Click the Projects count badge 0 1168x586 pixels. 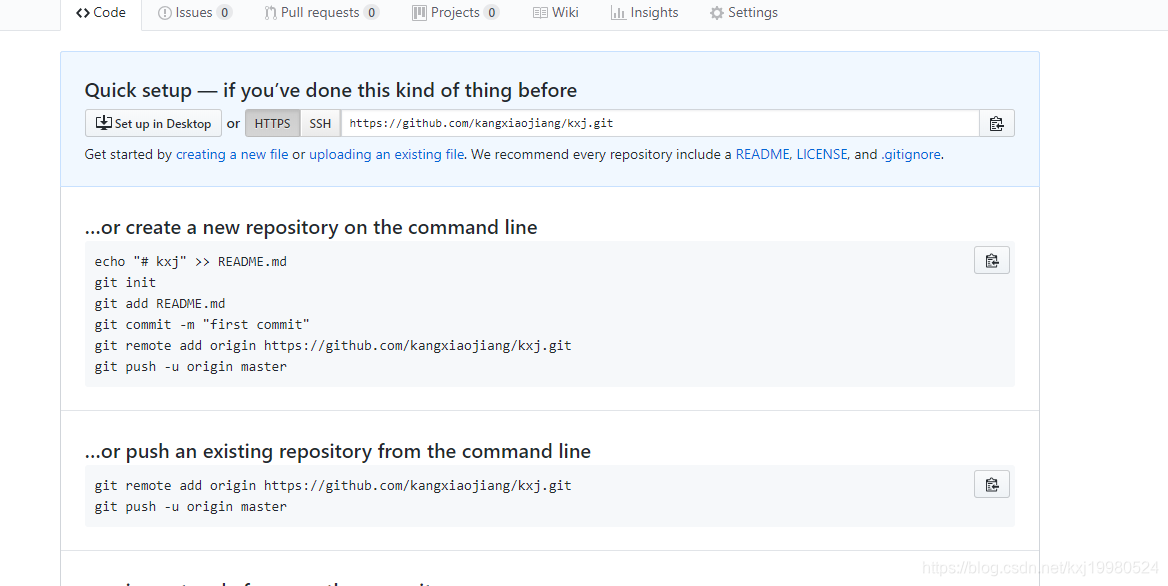[491, 13]
